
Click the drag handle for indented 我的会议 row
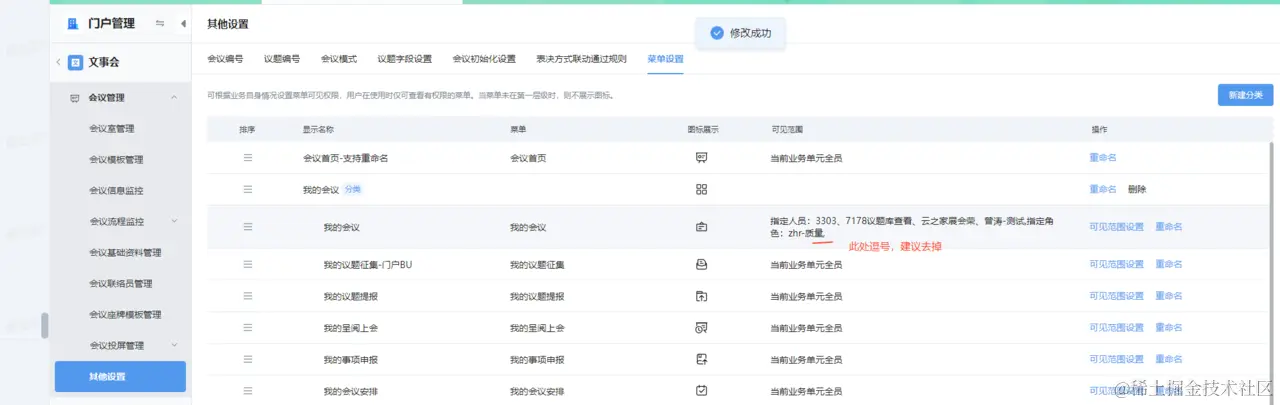click(x=248, y=227)
